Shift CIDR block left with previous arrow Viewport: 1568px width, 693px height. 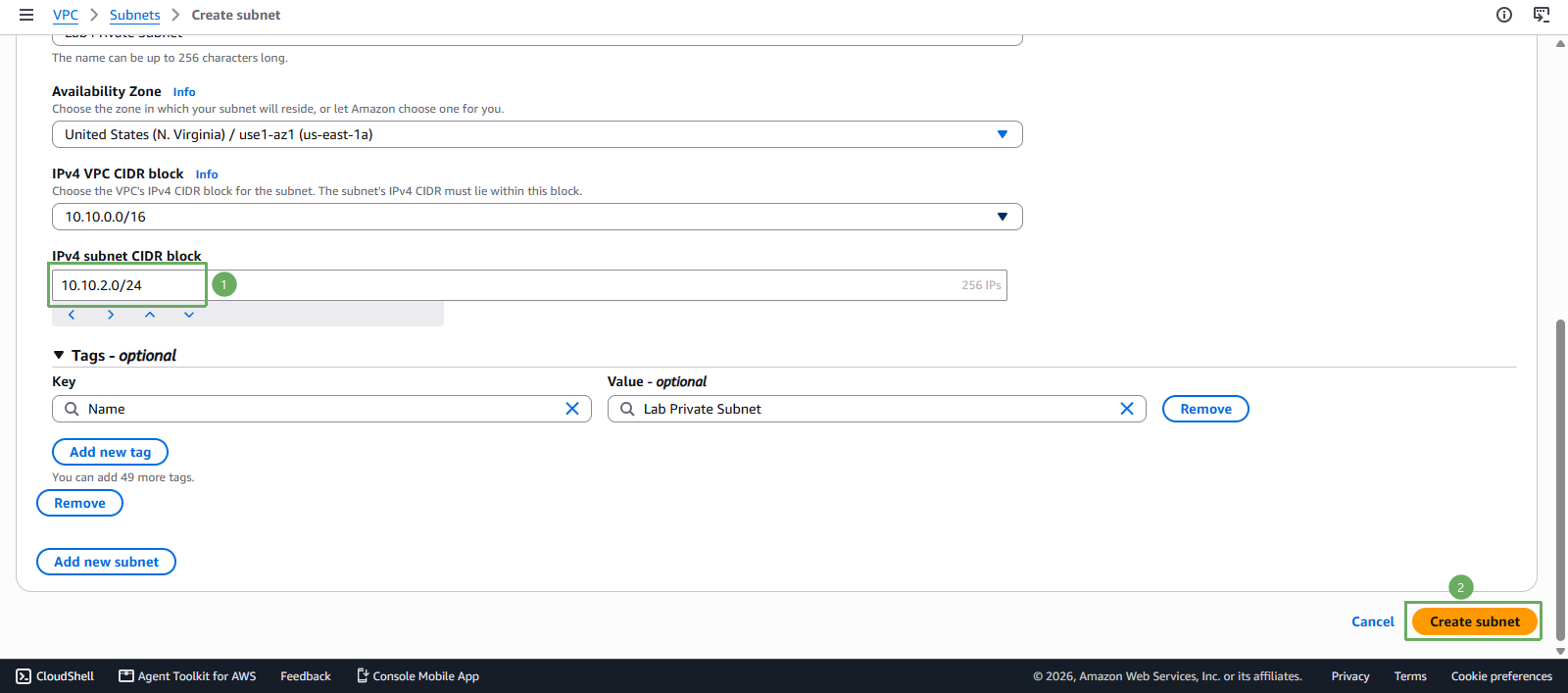tap(72, 315)
